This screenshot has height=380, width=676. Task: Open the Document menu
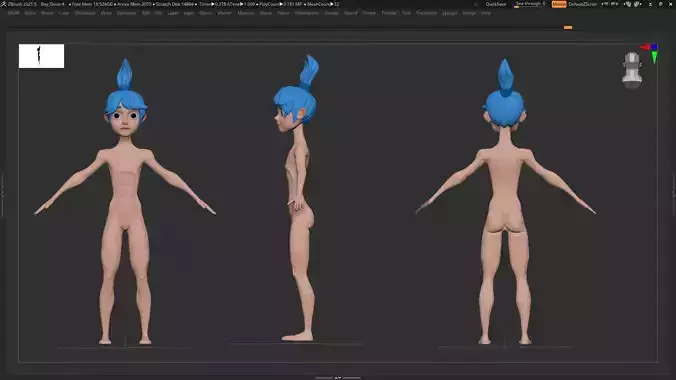85,13
